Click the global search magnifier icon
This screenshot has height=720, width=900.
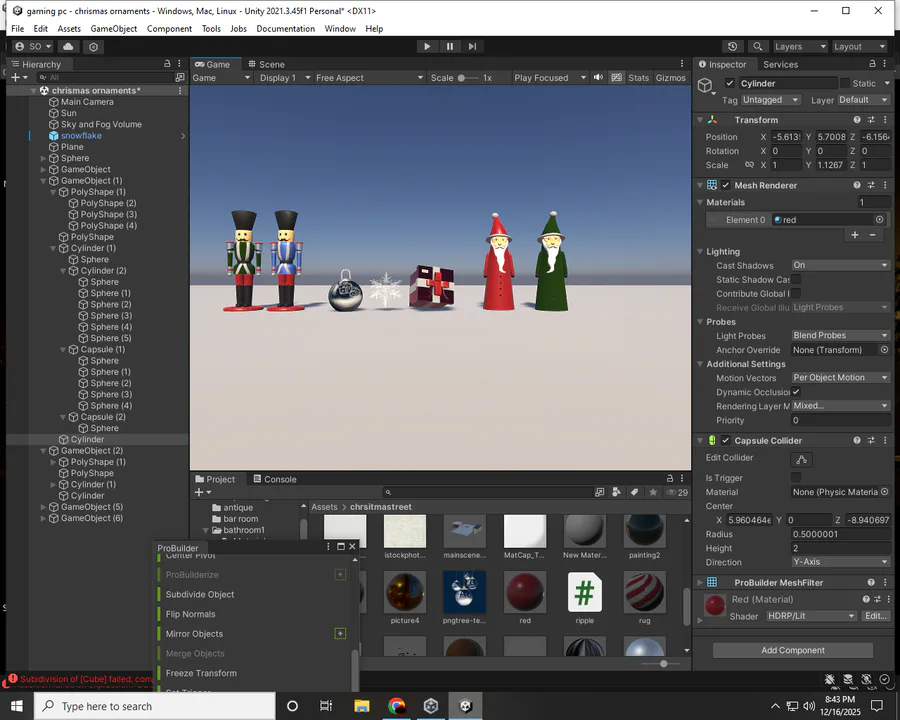pos(758,47)
